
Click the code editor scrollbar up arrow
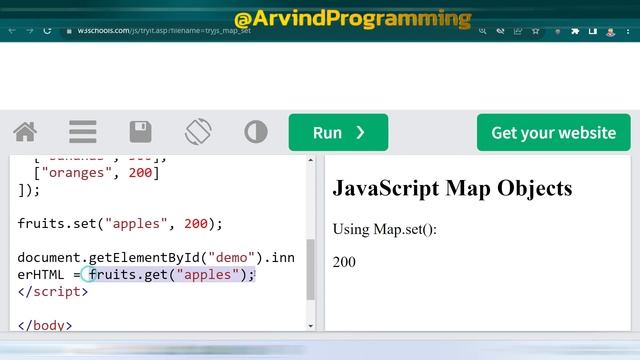click(x=311, y=160)
